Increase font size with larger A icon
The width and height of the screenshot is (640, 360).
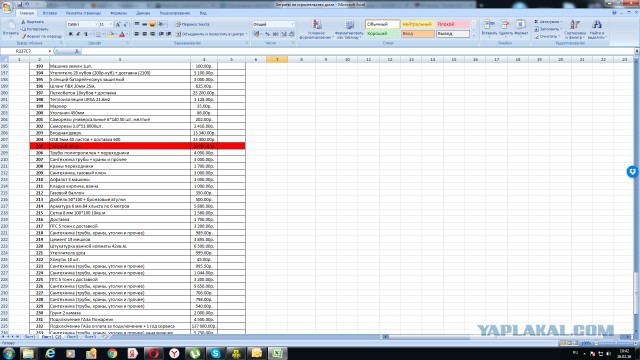pos(118,24)
